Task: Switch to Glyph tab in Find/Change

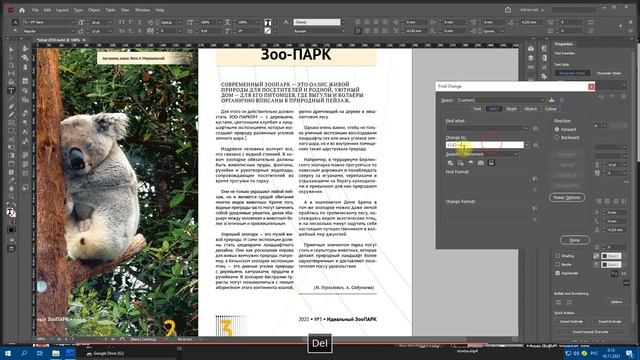Action: [511, 109]
